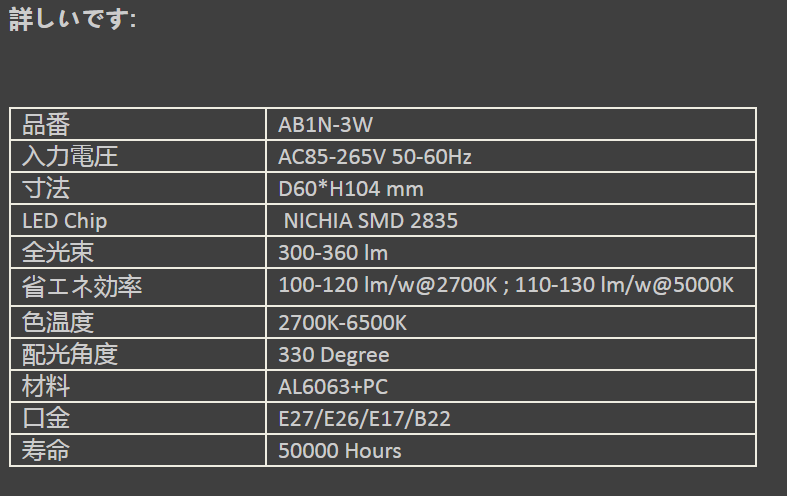Viewport: 787px width, 496px height.
Task: Click the 配光角度 label cell
Action: [70, 355]
